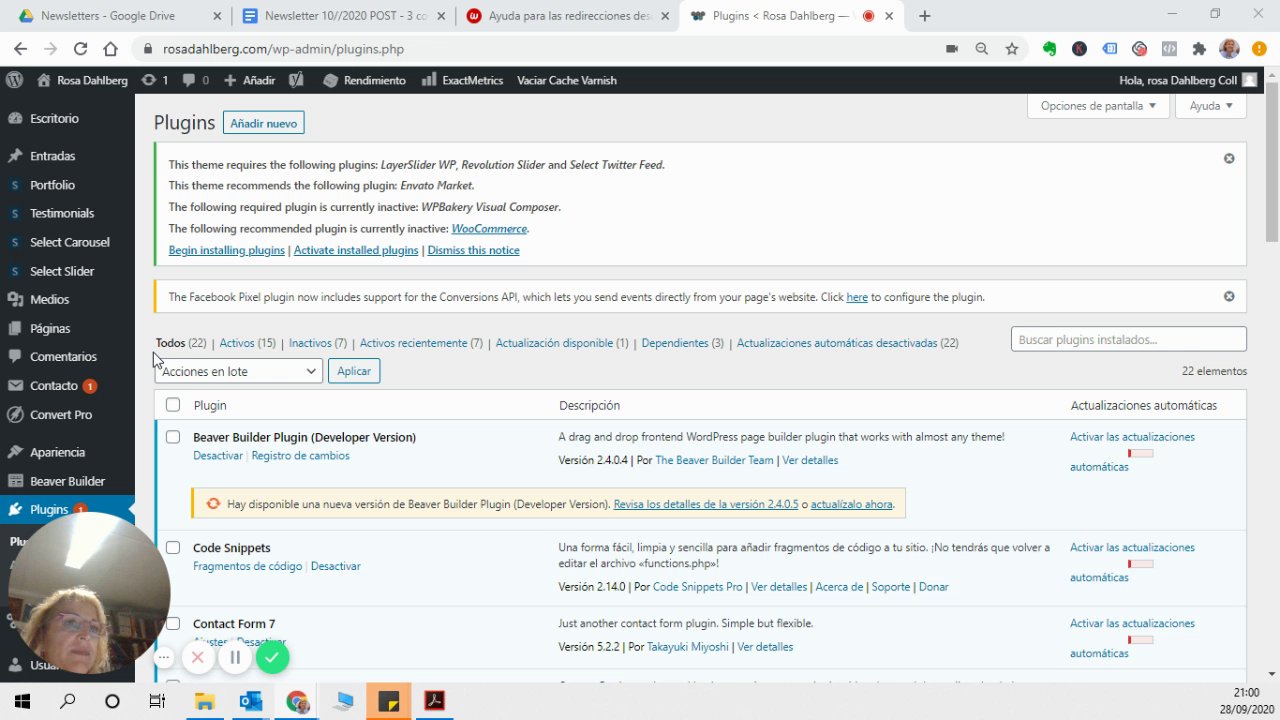Show Actualizaciones automáticas desactivadas filter
Viewport: 1280px width, 720px height.
(847, 343)
